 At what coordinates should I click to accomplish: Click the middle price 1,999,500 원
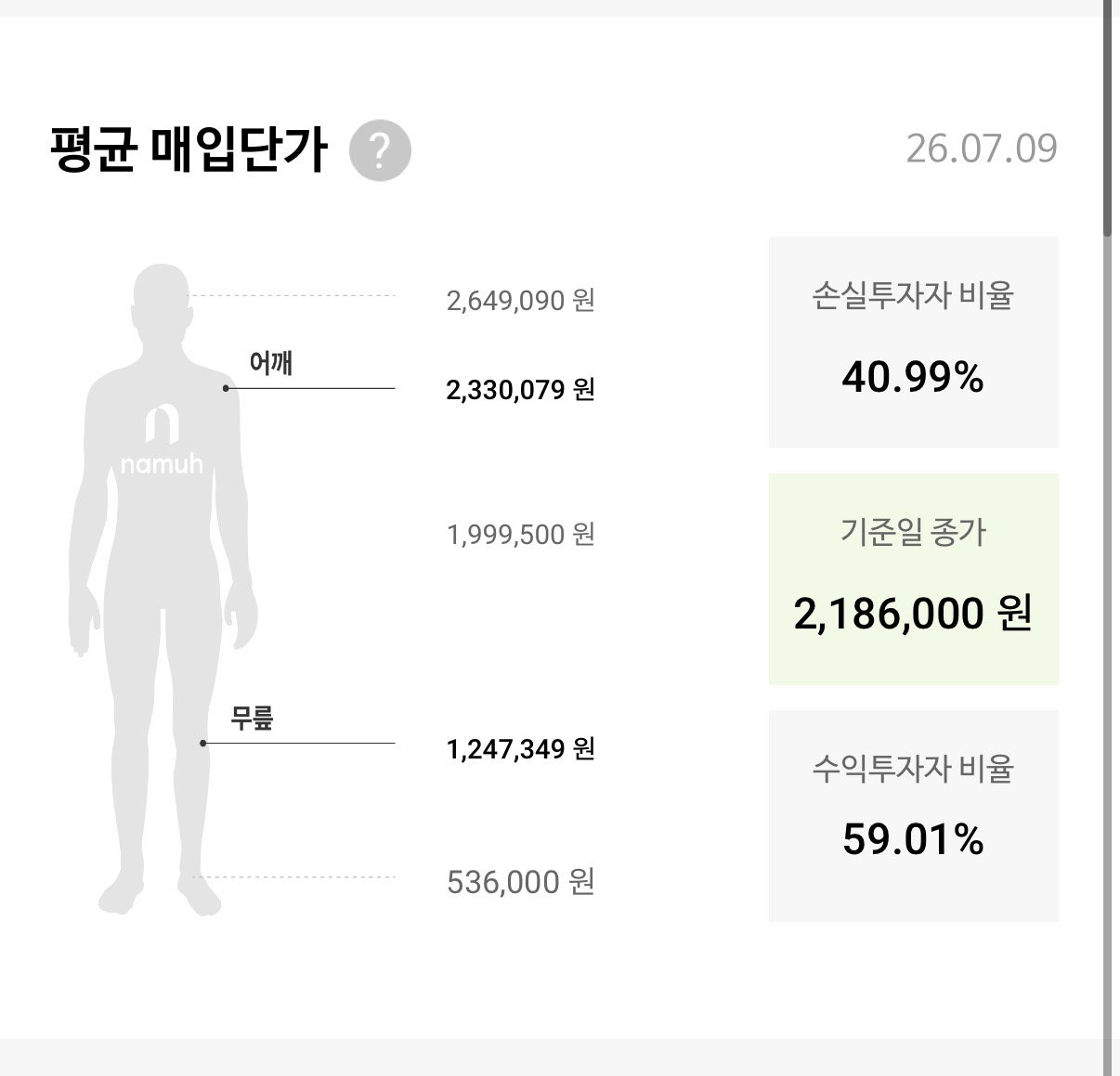pos(520,535)
